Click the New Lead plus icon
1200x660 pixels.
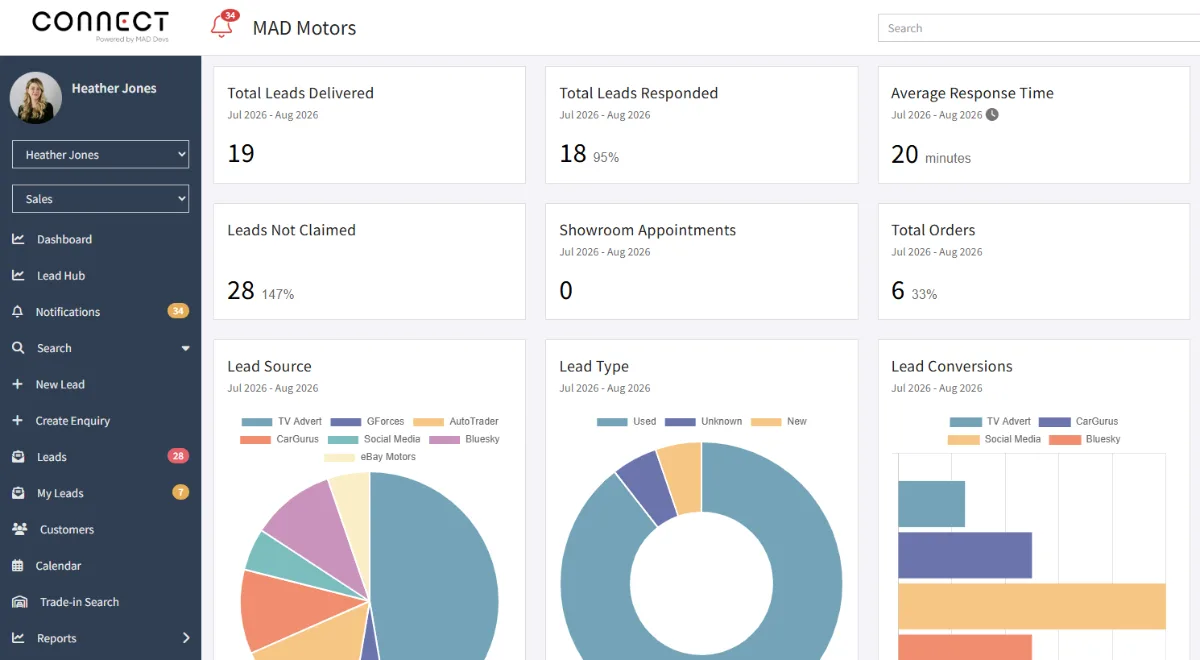click(x=17, y=384)
